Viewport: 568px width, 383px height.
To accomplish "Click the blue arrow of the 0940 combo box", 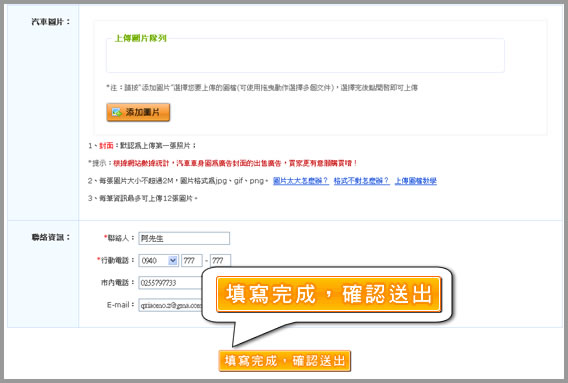I will [x=173, y=261].
